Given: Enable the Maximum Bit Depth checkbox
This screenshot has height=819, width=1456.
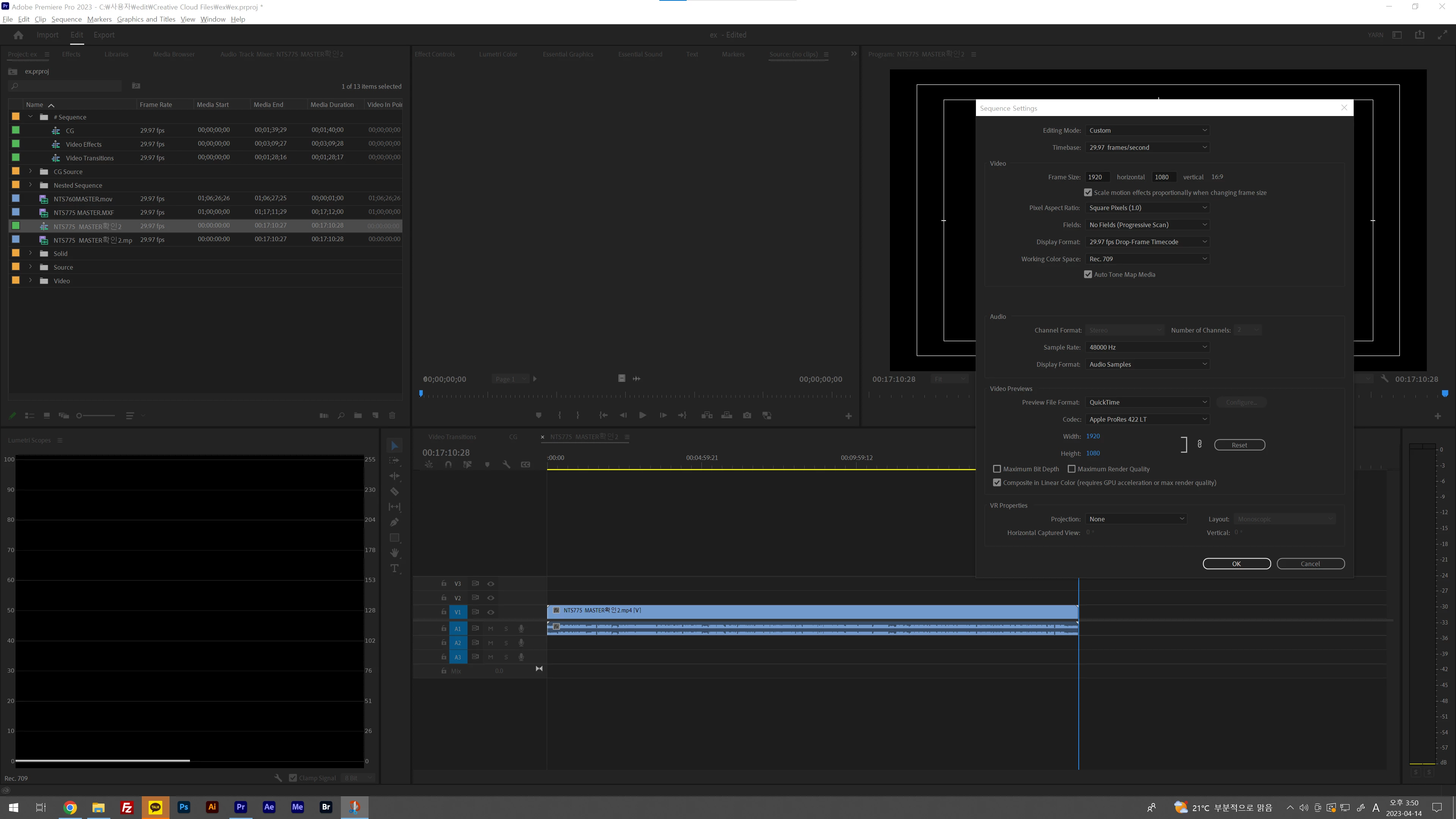Looking at the screenshot, I should (997, 469).
